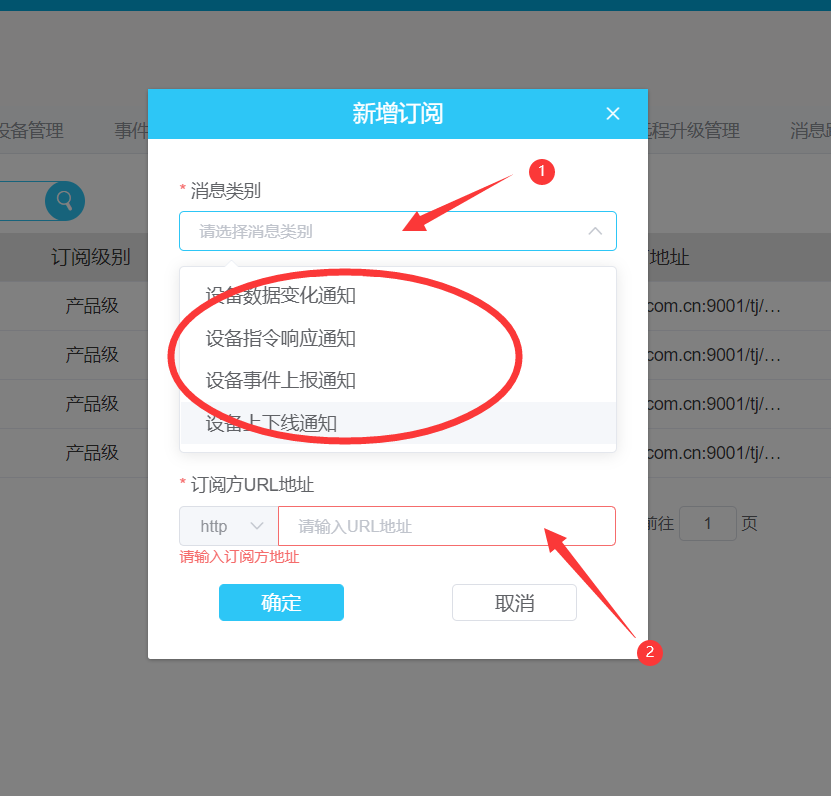This screenshot has width=831, height=796.
Task: Switch to the 设备管理 tab
Action: tap(32, 131)
